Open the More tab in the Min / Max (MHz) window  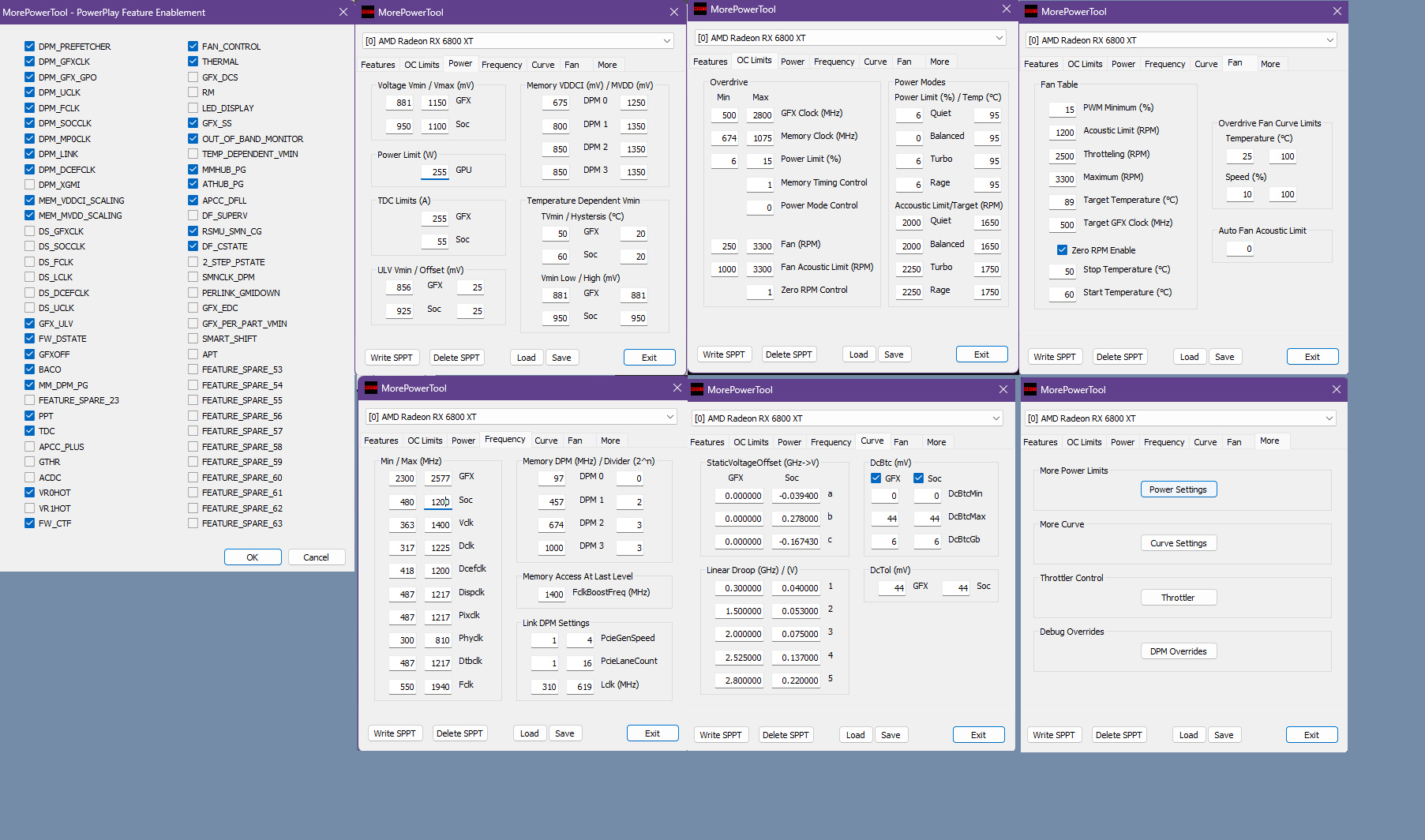(610, 441)
